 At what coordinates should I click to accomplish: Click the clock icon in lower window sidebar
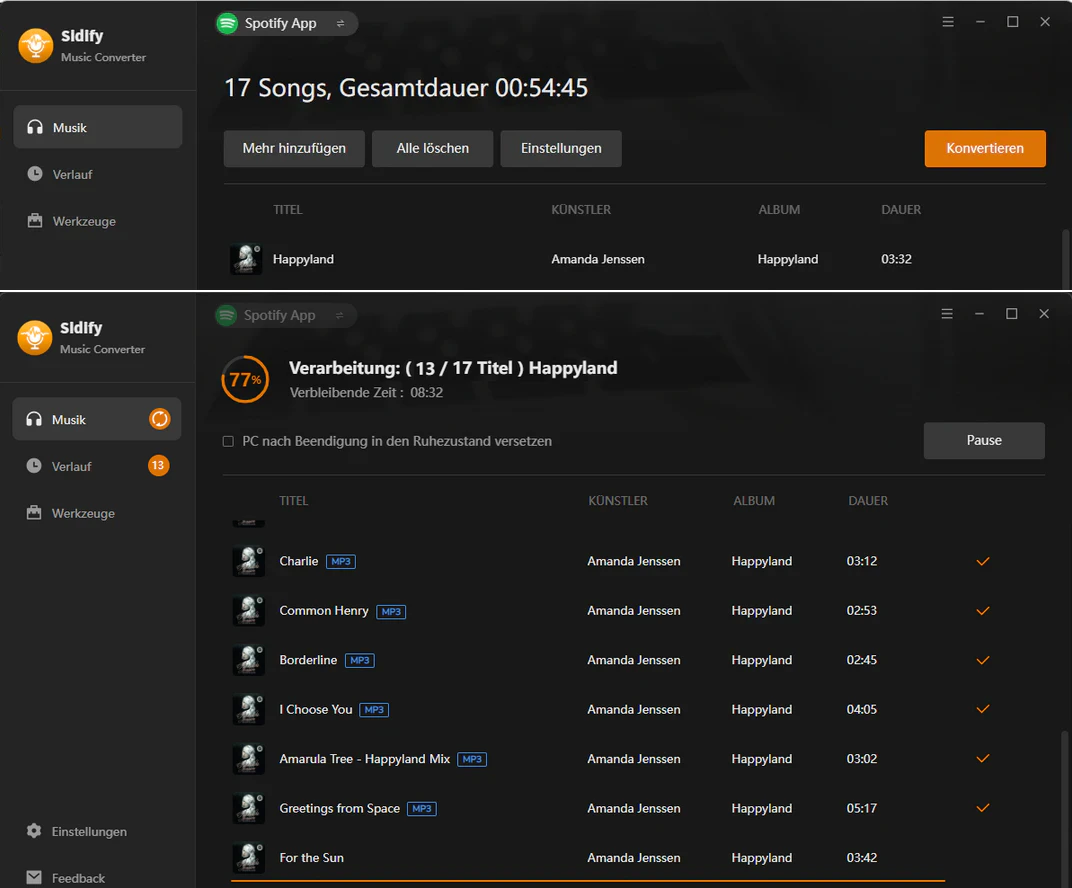[34, 466]
